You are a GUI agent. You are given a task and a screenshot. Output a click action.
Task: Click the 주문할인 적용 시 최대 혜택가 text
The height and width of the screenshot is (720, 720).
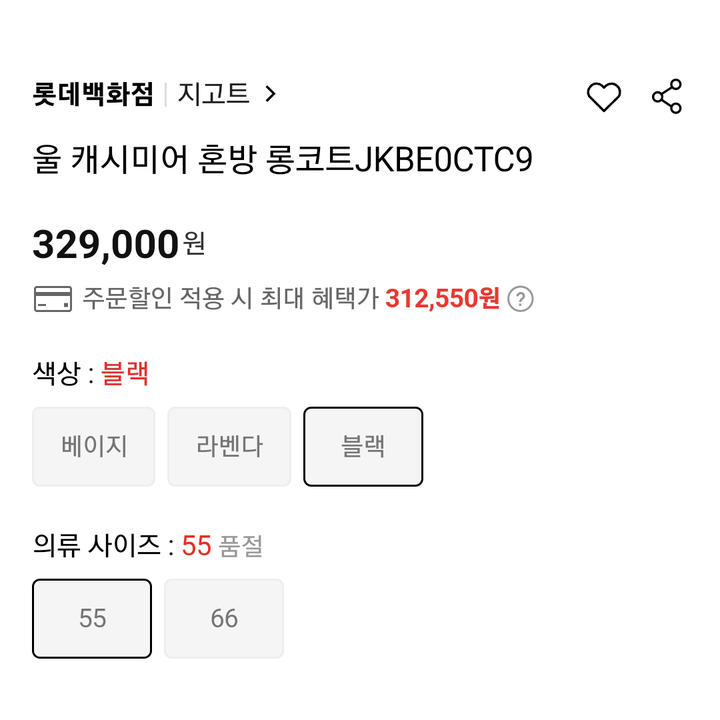click(x=231, y=298)
